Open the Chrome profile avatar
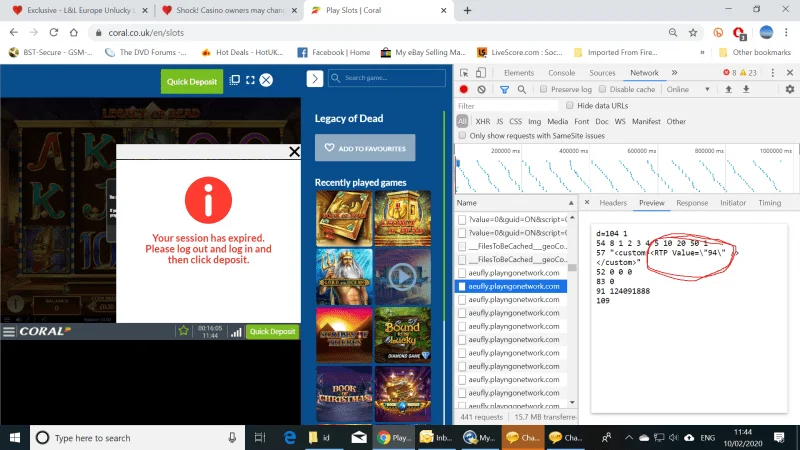This screenshot has height=450, width=800. pyautogui.click(x=766, y=33)
